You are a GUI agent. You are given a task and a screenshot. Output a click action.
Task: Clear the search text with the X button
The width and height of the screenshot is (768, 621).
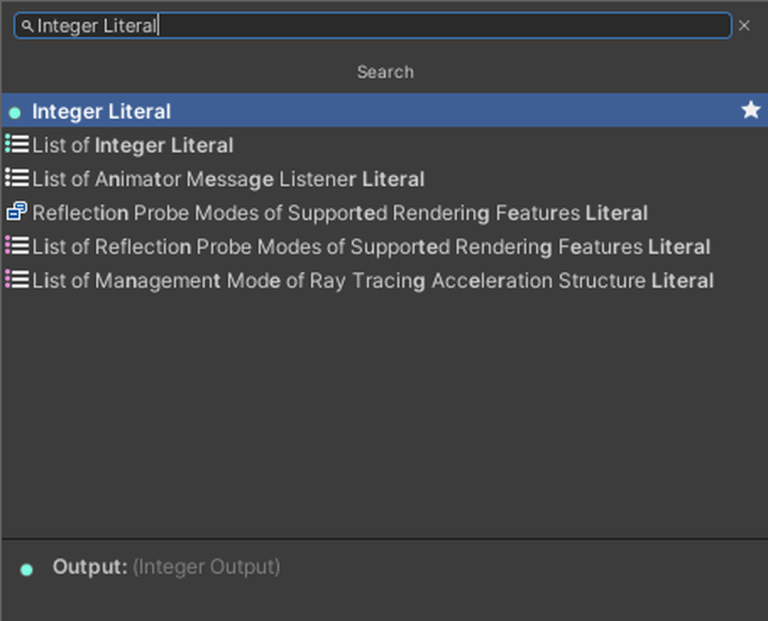(x=744, y=26)
